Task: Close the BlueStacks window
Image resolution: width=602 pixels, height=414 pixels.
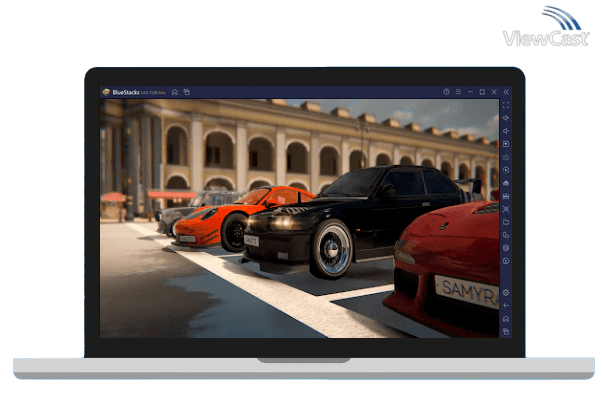Action: pyautogui.click(x=494, y=92)
